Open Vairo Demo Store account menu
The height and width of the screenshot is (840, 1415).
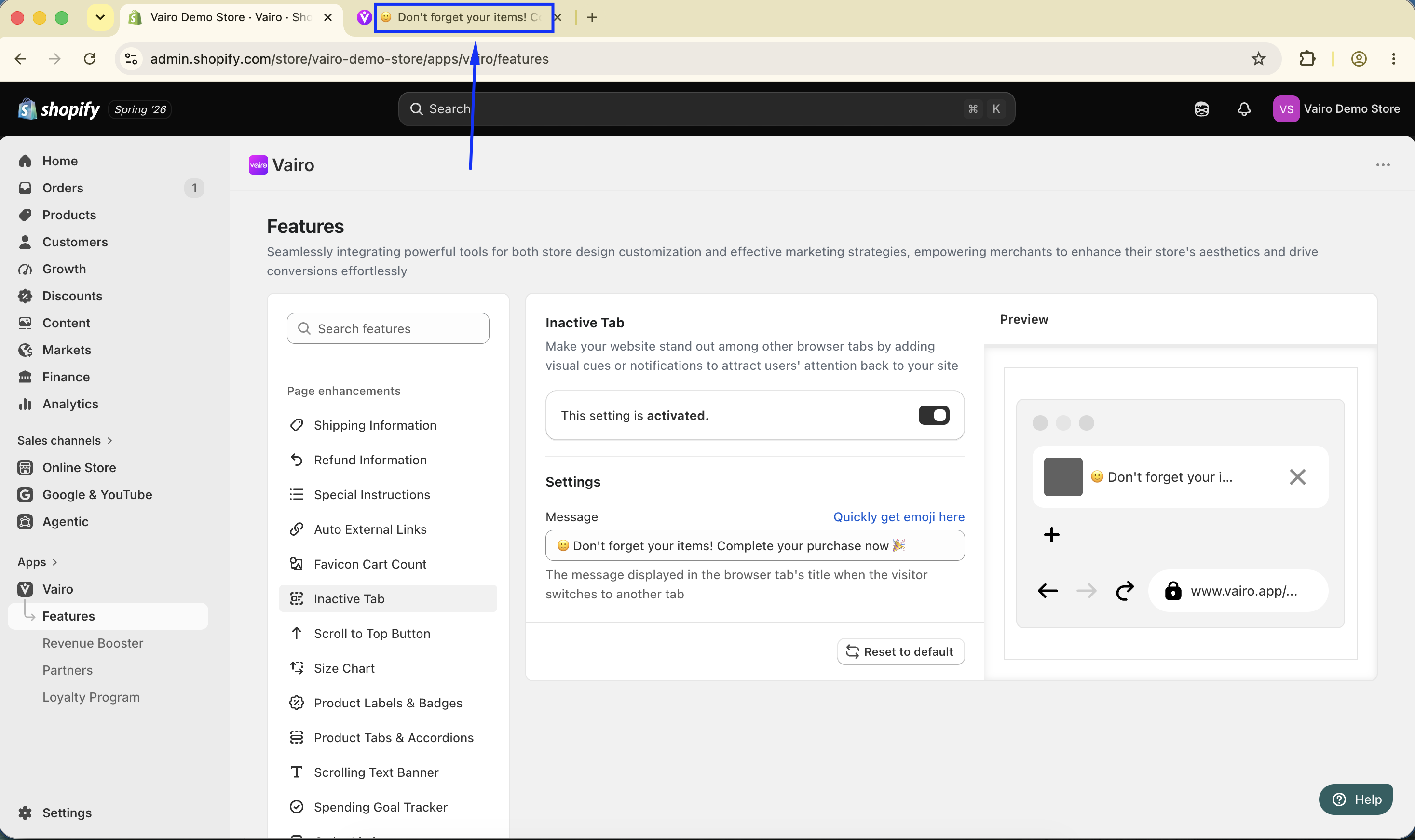pyautogui.click(x=1336, y=108)
